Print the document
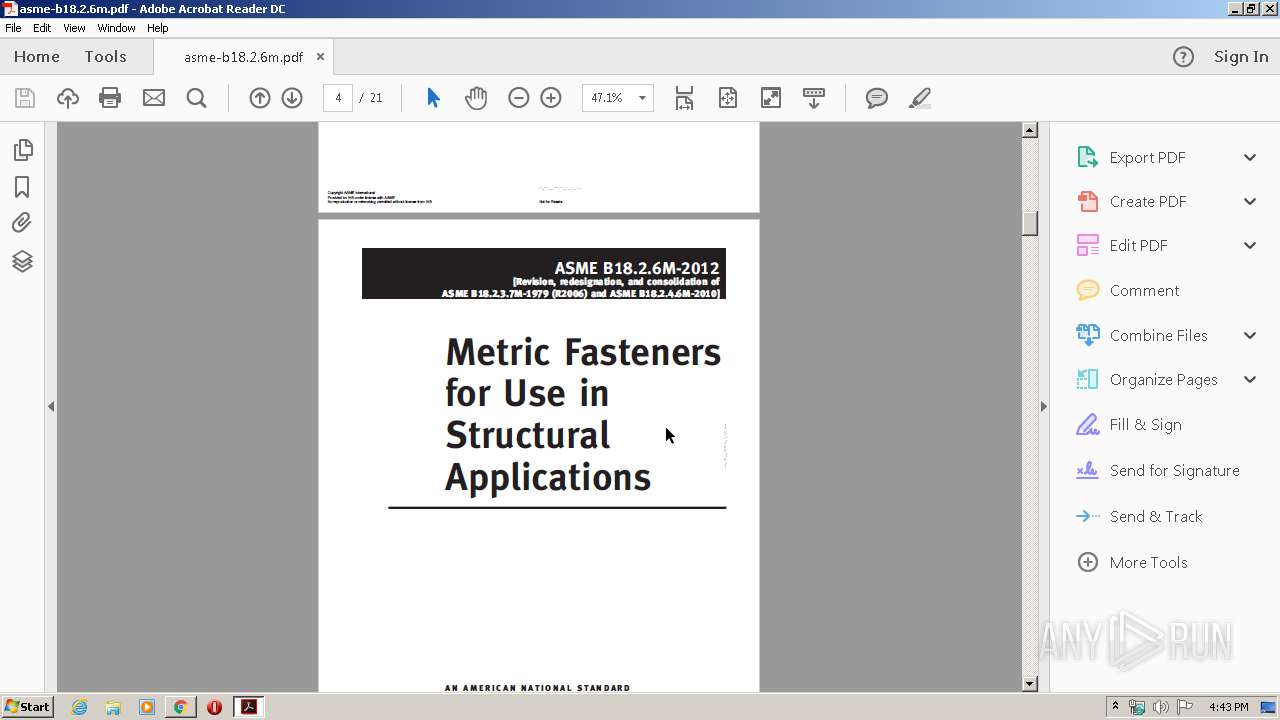The image size is (1280, 720). (x=110, y=98)
